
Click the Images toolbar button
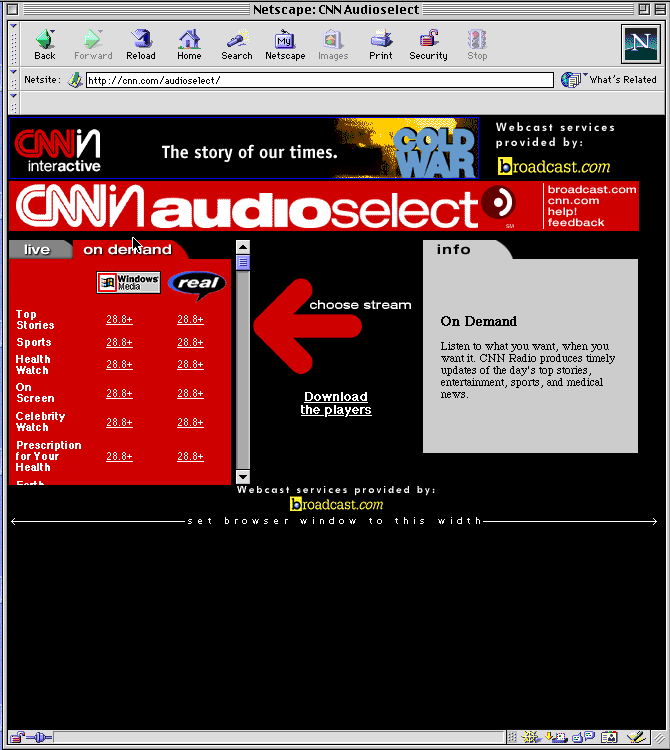(x=333, y=45)
